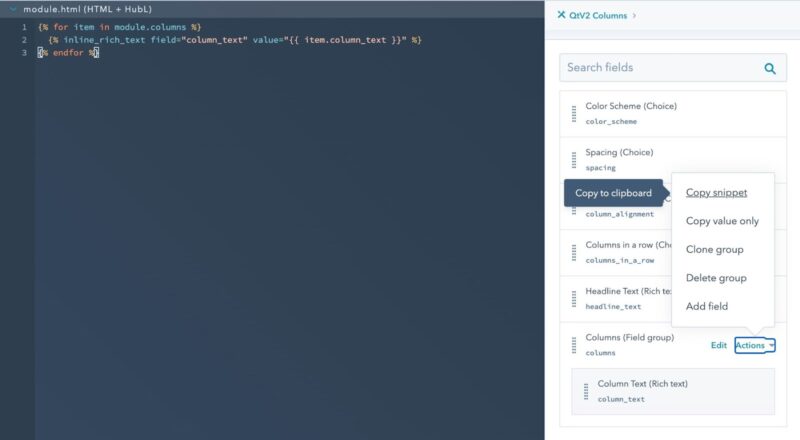This screenshot has width=800, height=440.
Task: Click the Columns in a row drag handle
Action: tap(573, 252)
